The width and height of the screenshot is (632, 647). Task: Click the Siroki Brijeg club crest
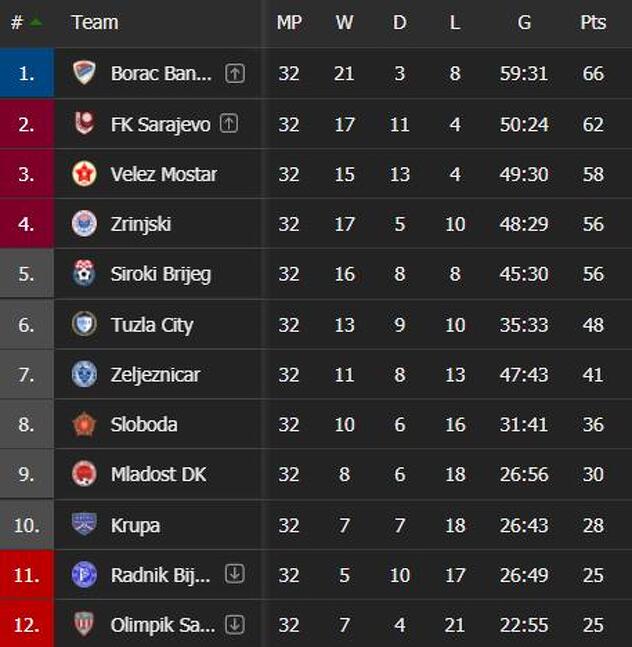(x=84, y=273)
